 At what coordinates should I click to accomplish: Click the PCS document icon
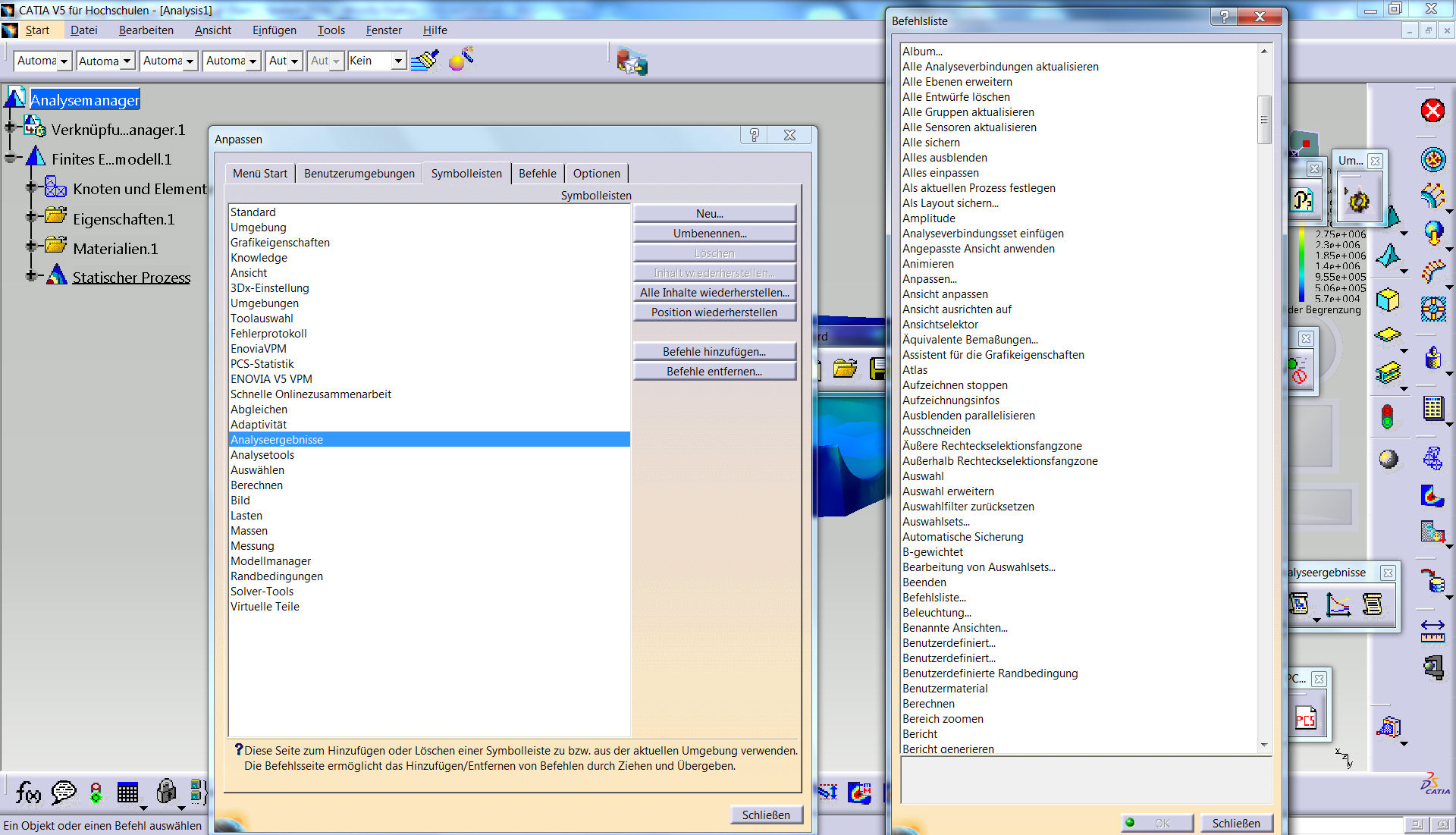click(1306, 717)
